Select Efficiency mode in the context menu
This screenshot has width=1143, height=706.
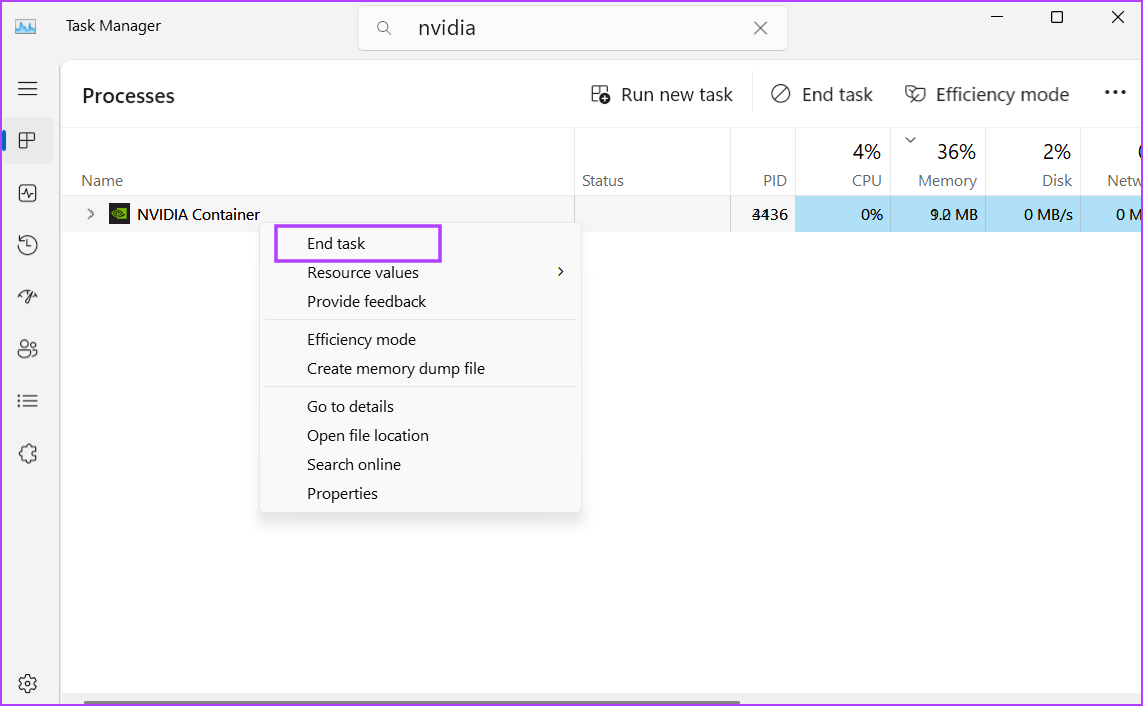click(x=361, y=339)
